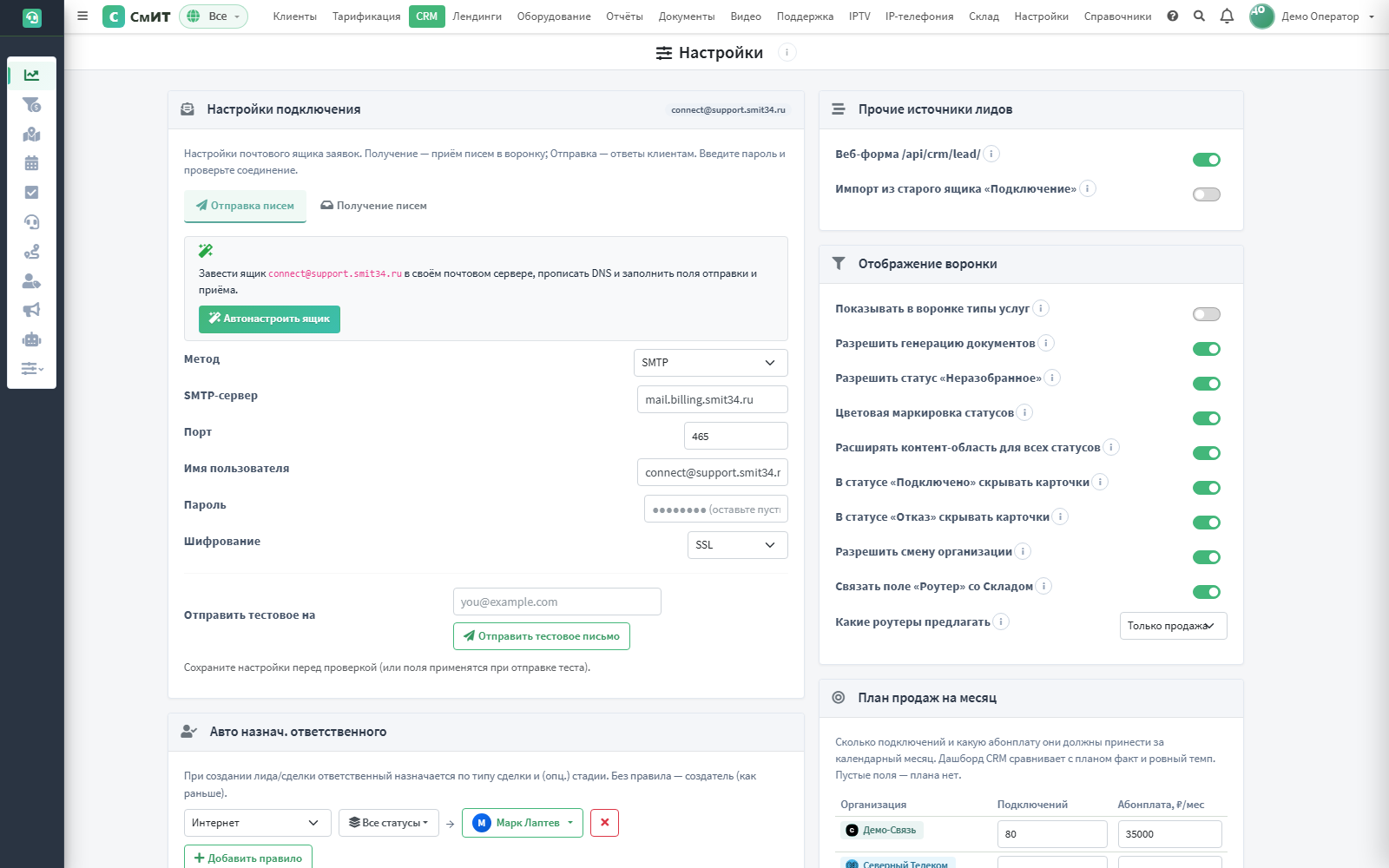Click Добавить правило button
This screenshot has height=868, width=1389.
(248, 858)
